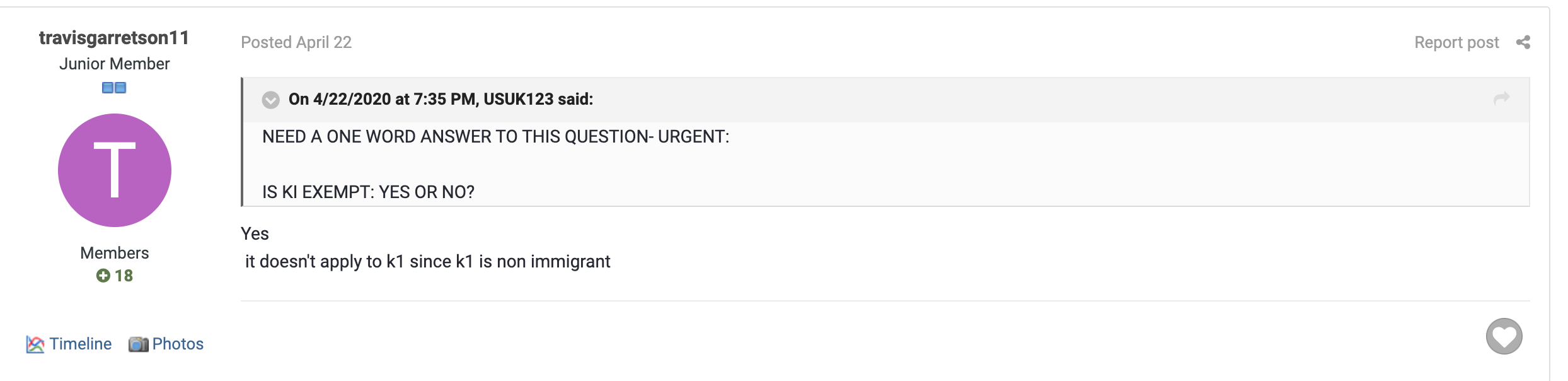
Task: Collapse the quoted USUK123 message
Action: tap(270, 100)
